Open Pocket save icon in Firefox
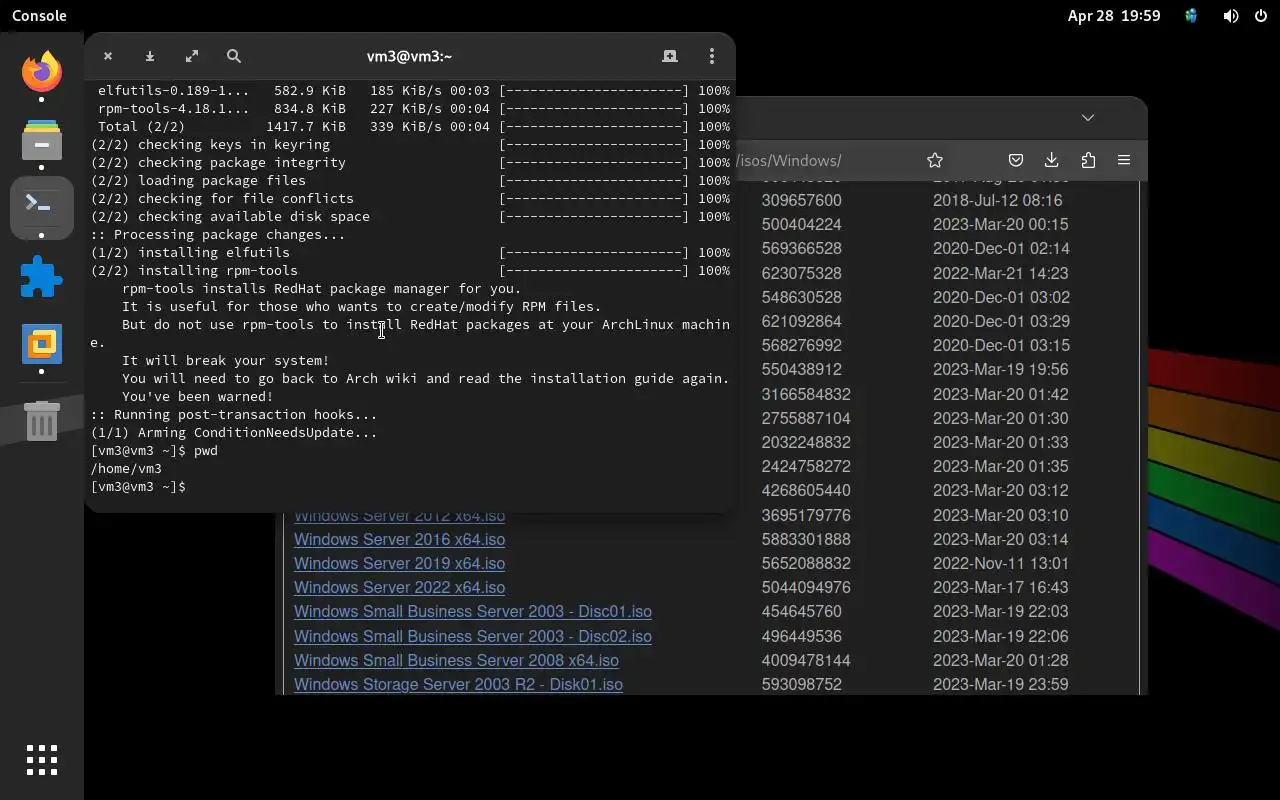The image size is (1280, 800). [1015, 160]
